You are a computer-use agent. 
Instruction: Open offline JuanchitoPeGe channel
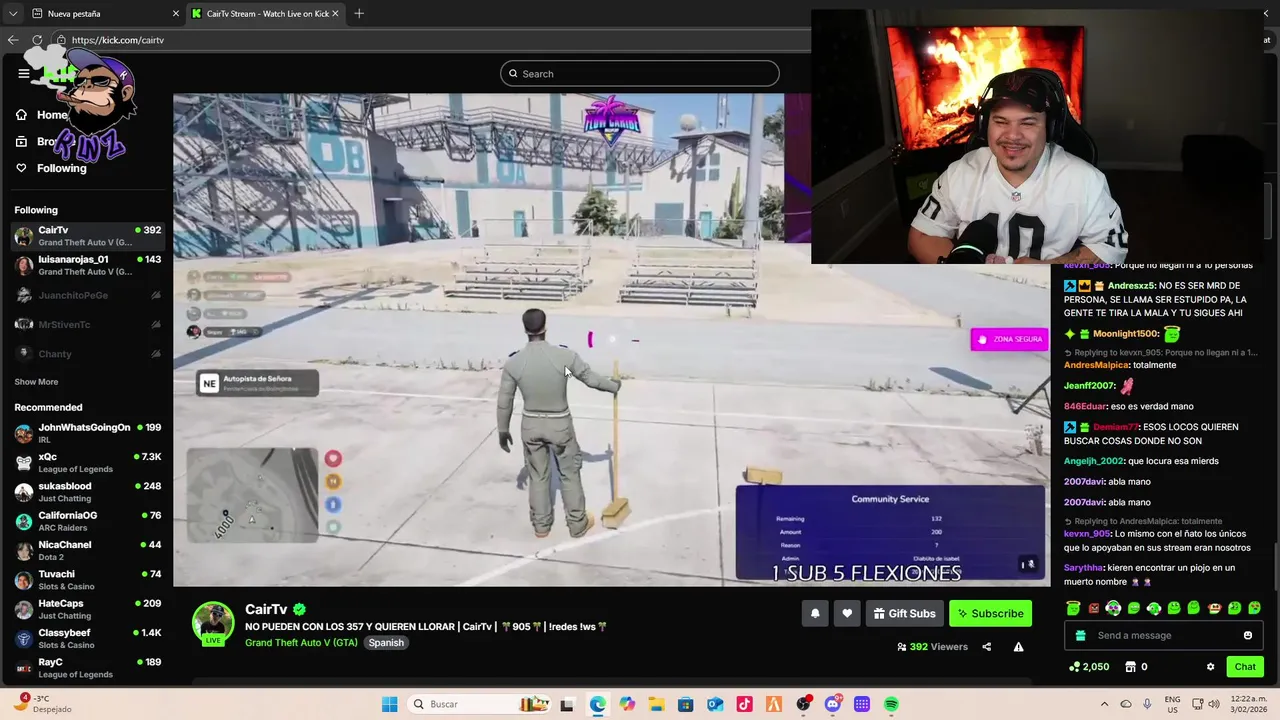click(x=87, y=295)
